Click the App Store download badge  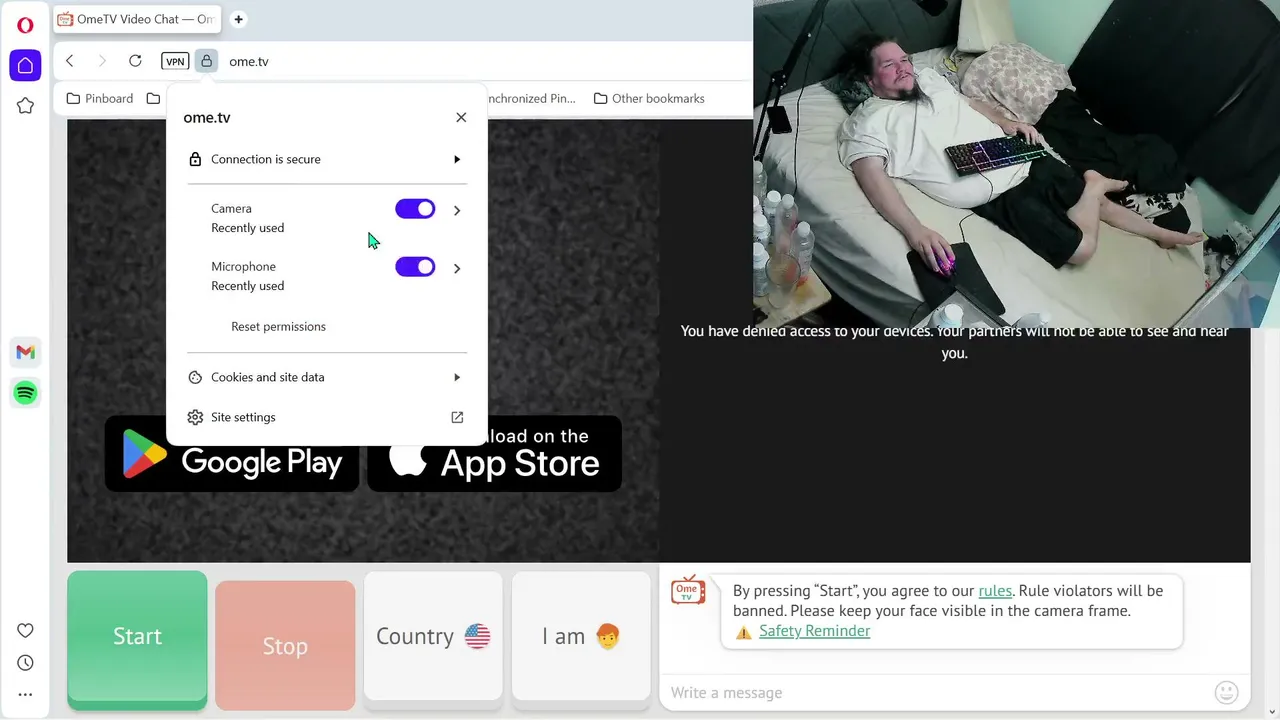pyautogui.click(x=495, y=454)
